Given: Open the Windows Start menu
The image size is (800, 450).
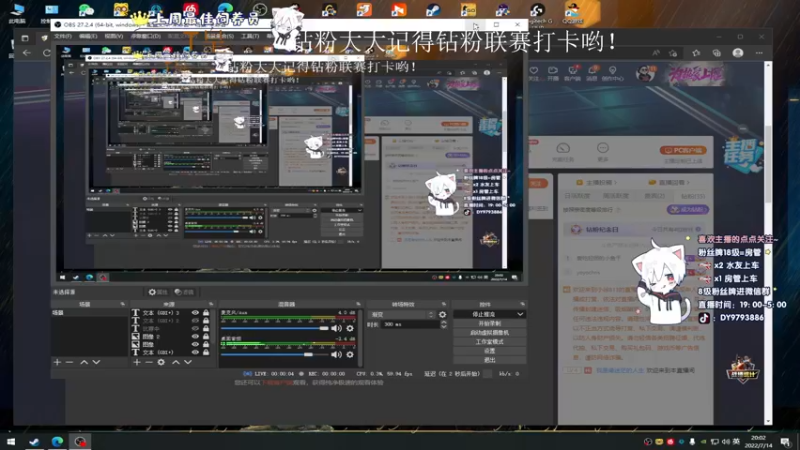Looking at the screenshot, I should pyautogui.click(x=11, y=441).
